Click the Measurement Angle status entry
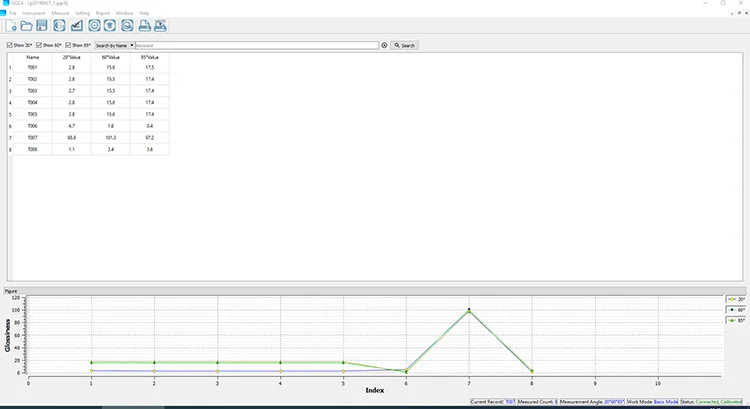This screenshot has width=750, height=409. coord(592,402)
